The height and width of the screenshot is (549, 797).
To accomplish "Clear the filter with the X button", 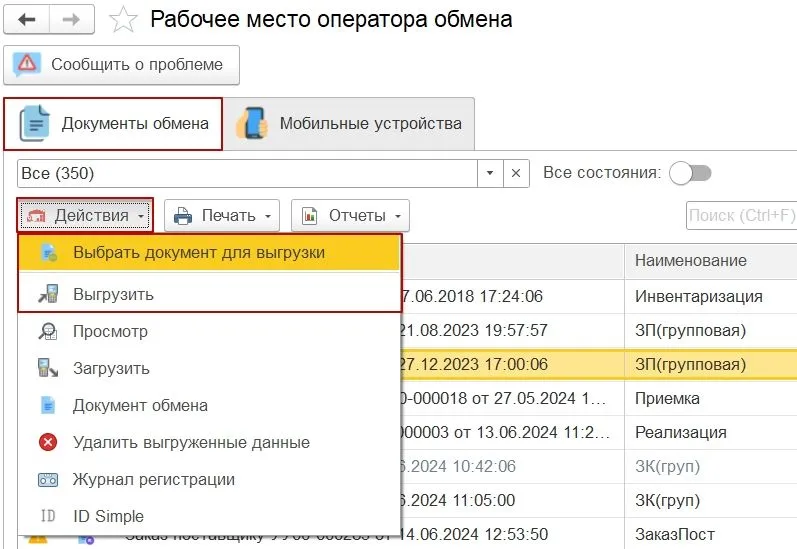I will (x=515, y=173).
